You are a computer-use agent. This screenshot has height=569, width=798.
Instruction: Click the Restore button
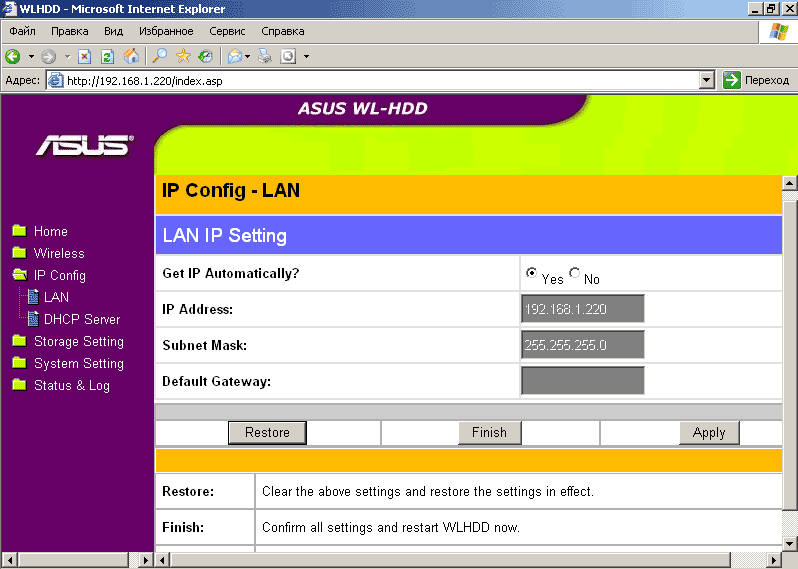point(267,433)
